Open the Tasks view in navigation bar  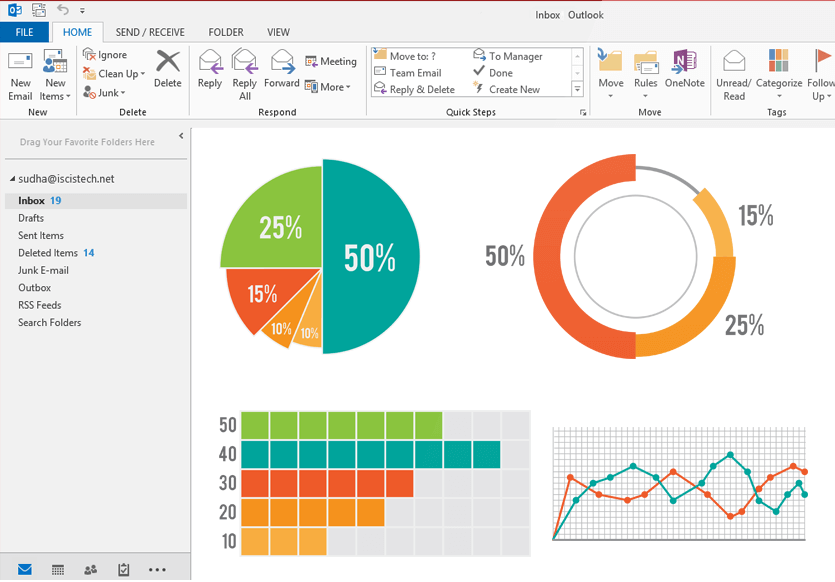pos(124,569)
